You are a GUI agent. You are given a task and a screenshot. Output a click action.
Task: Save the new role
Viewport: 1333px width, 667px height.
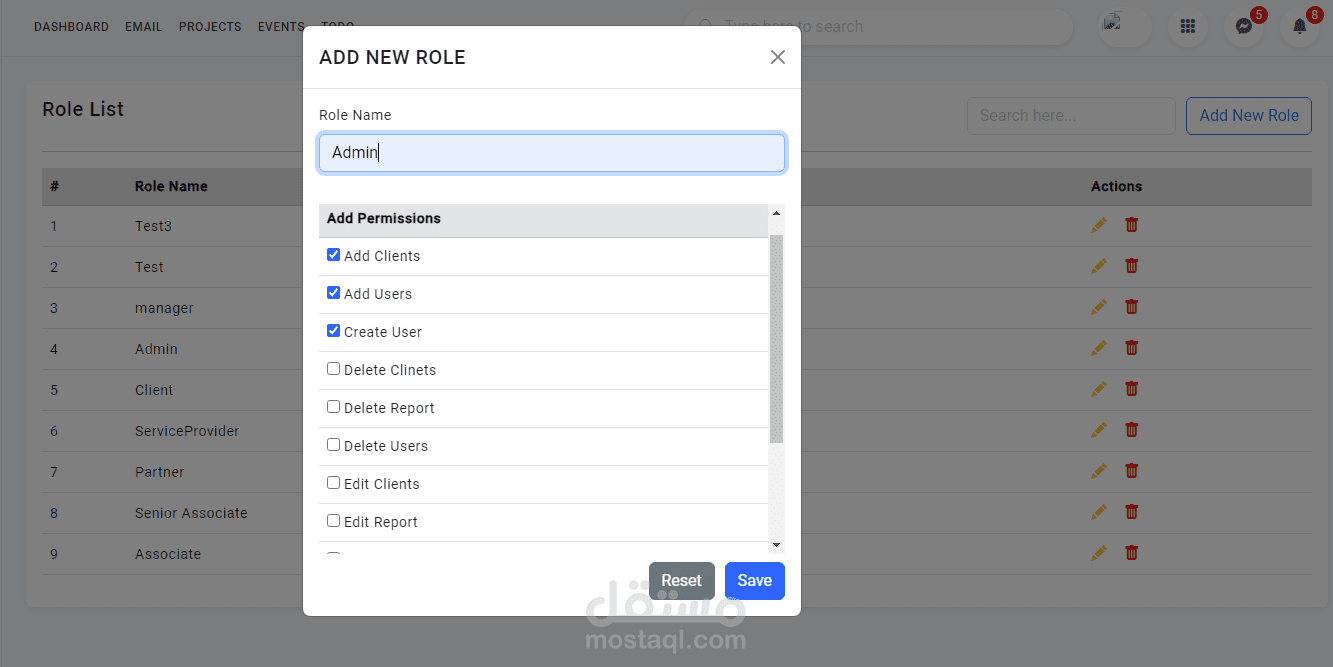tap(754, 581)
